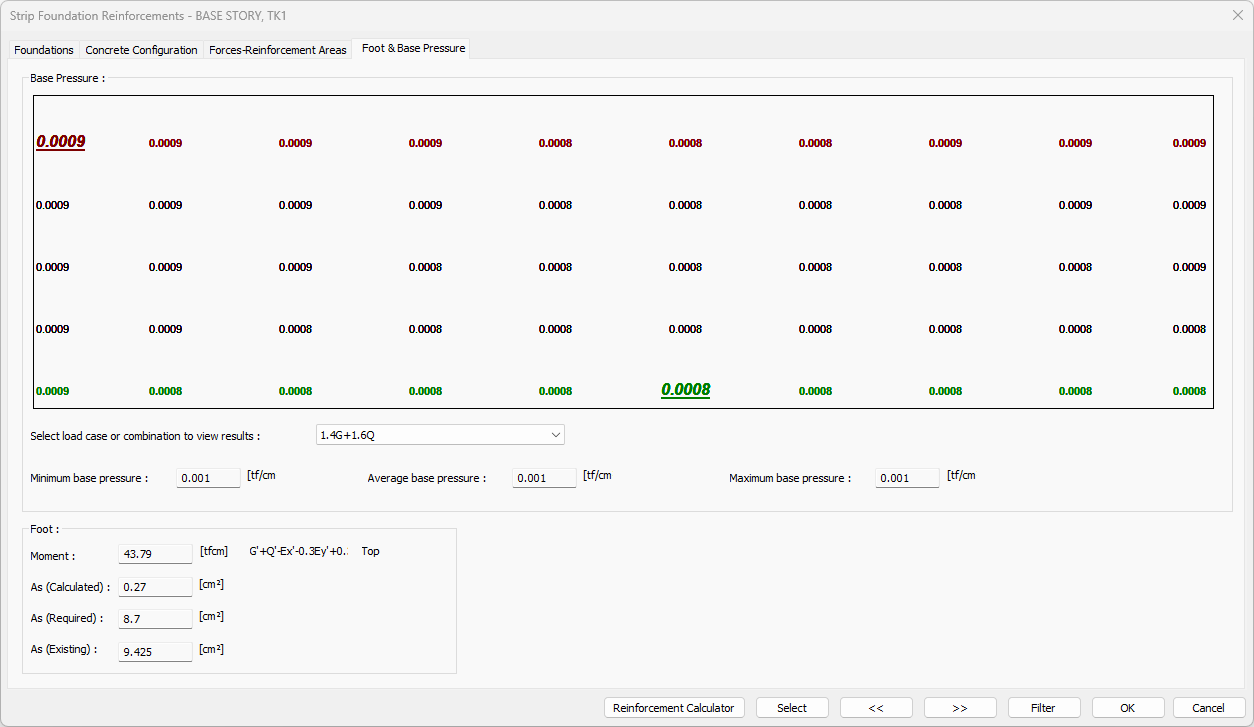The width and height of the screenshot is (1254, 727).
Task: Click the Moment value field
Action: 155,554
